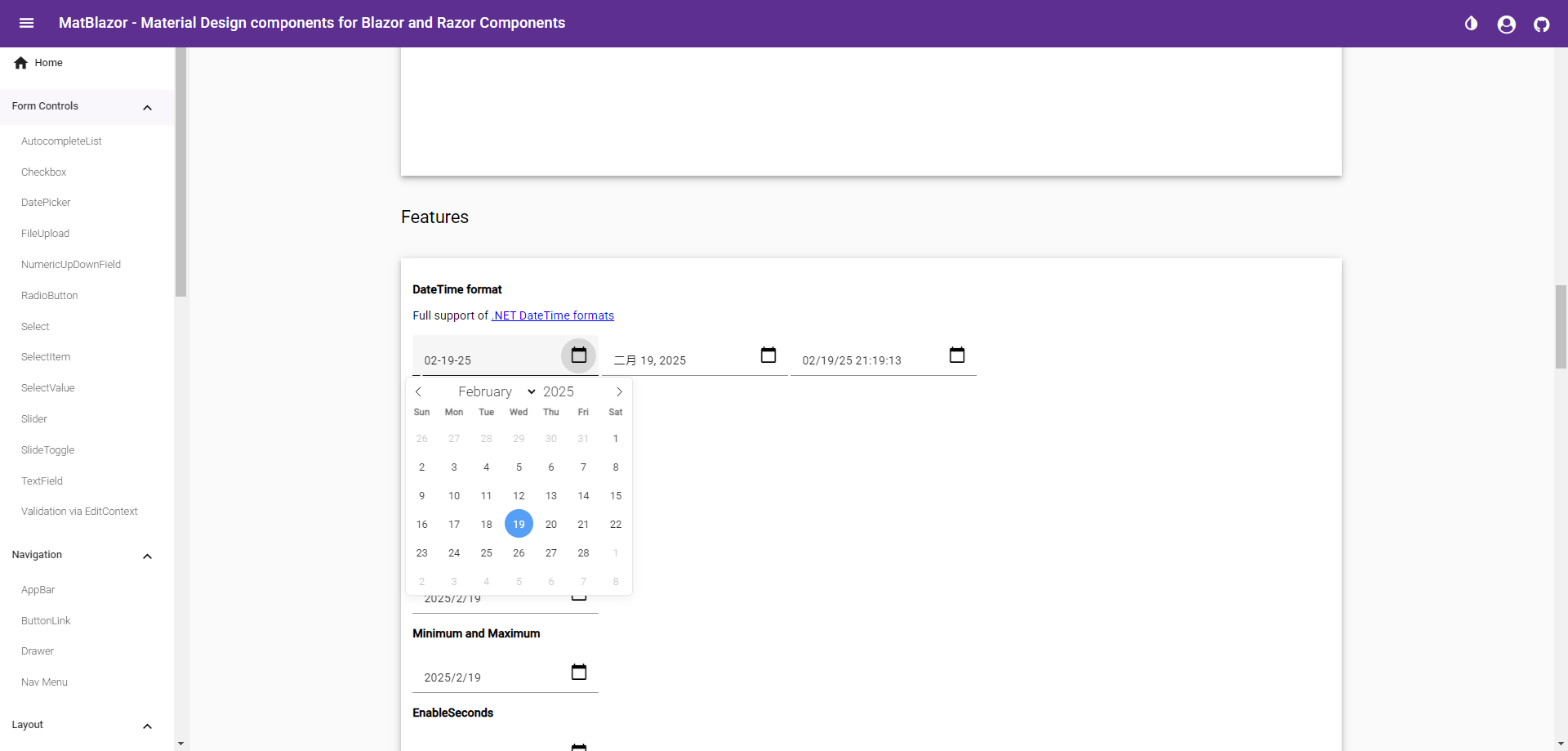Click the account profile icon
This screenshot has height=751, width=1568.
(1506, 24)
